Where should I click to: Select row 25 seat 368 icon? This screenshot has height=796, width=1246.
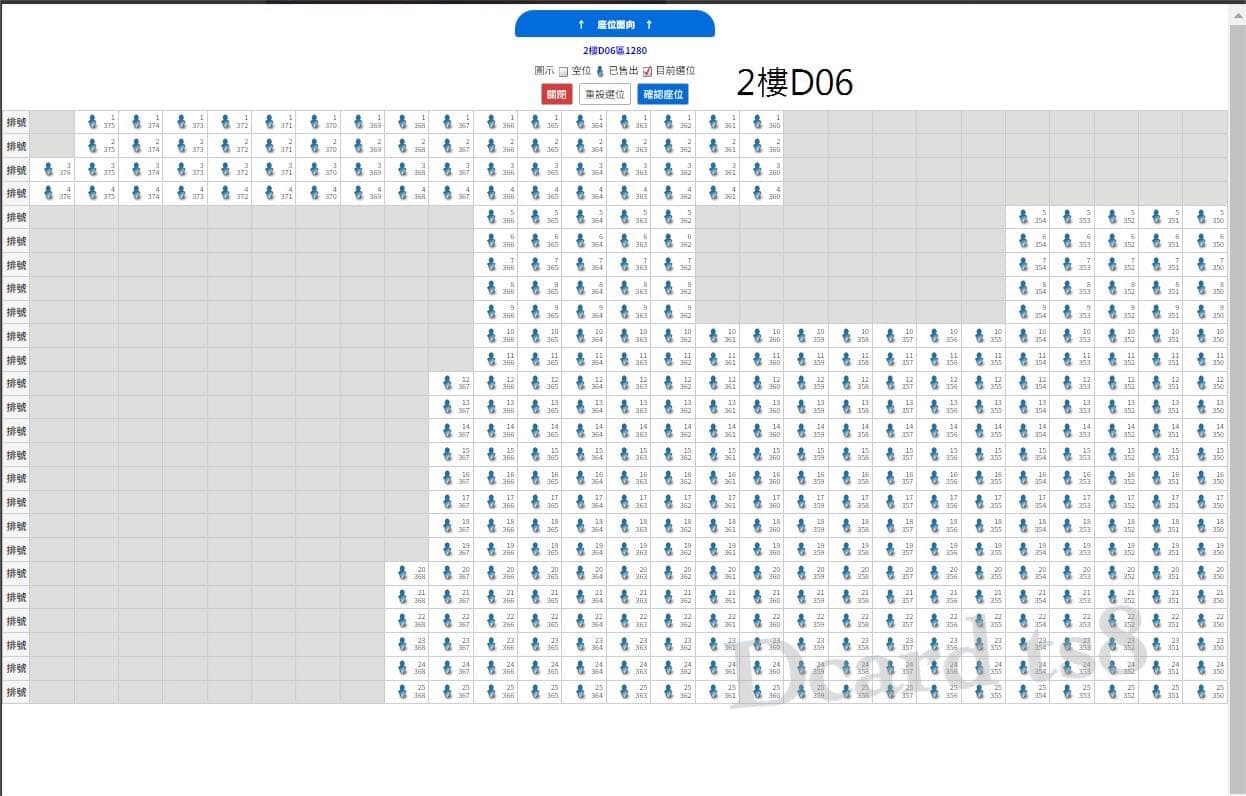(x=407, y=692)
